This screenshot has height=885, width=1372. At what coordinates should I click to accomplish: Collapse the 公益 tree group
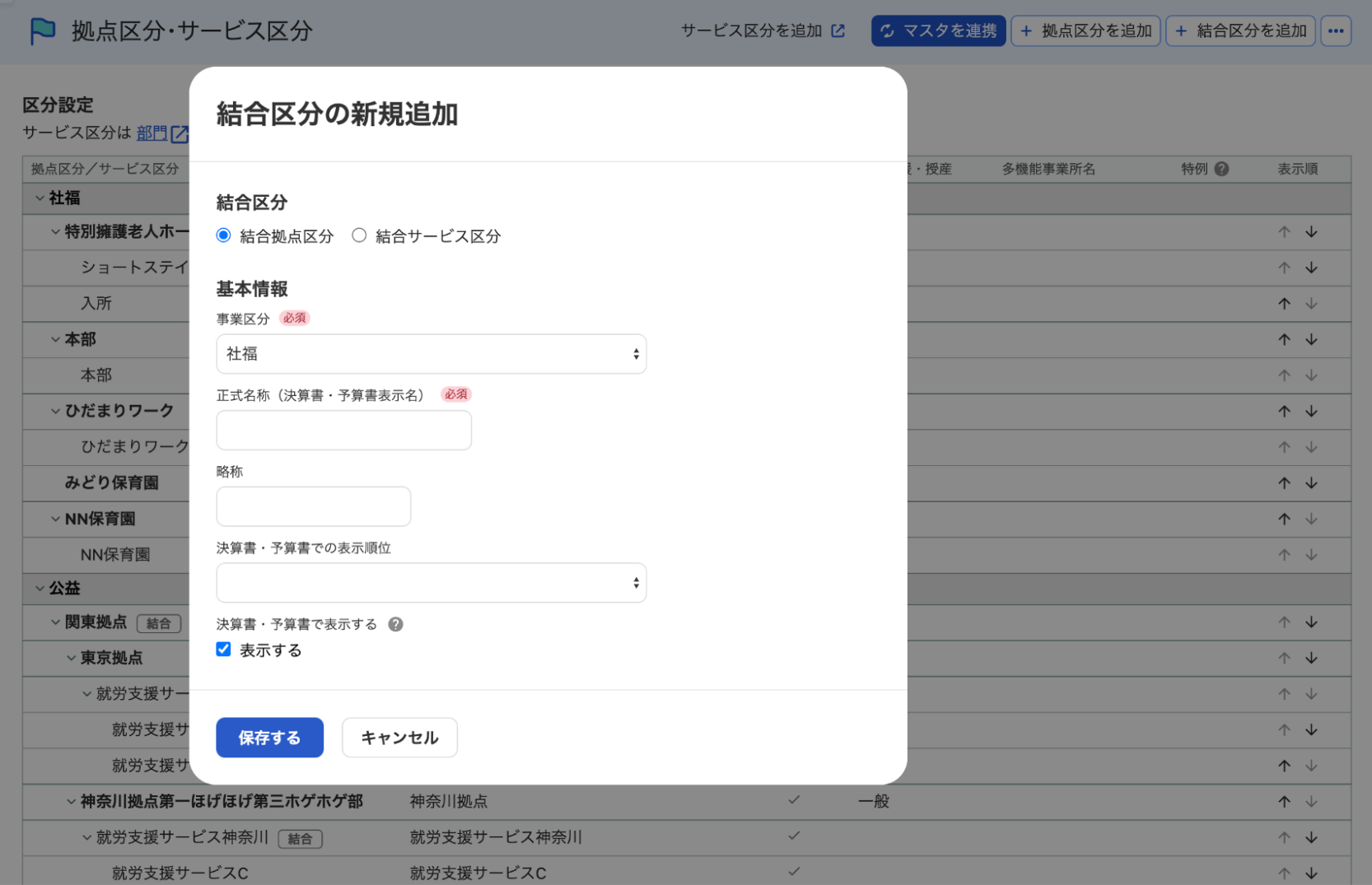40,588
